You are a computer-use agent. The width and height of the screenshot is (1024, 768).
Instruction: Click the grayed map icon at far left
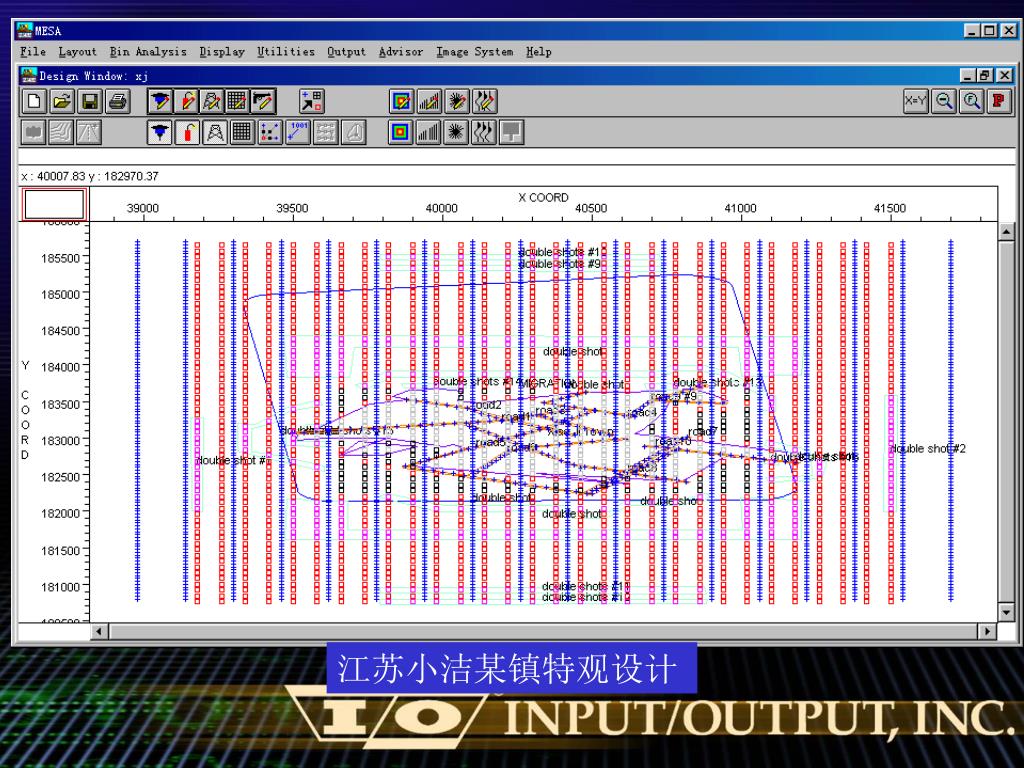[34, 133]
